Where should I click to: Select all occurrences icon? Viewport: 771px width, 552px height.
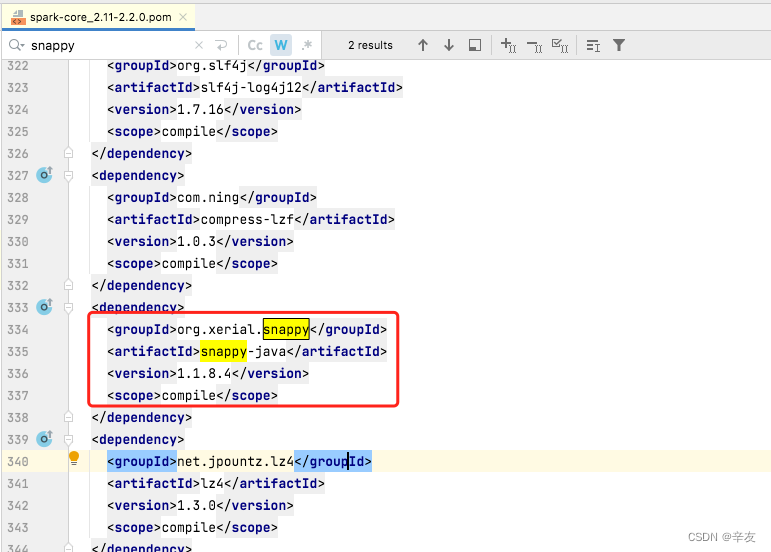[560, 46]
